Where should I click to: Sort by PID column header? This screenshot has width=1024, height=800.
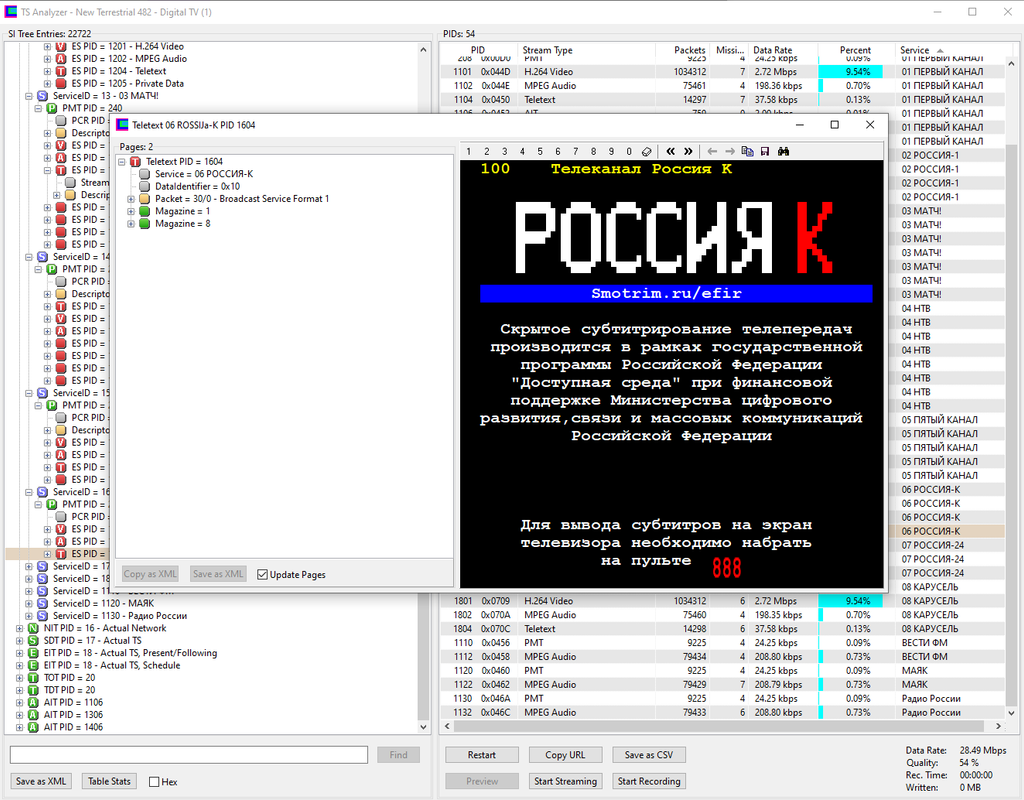click(x=478, y=50)
